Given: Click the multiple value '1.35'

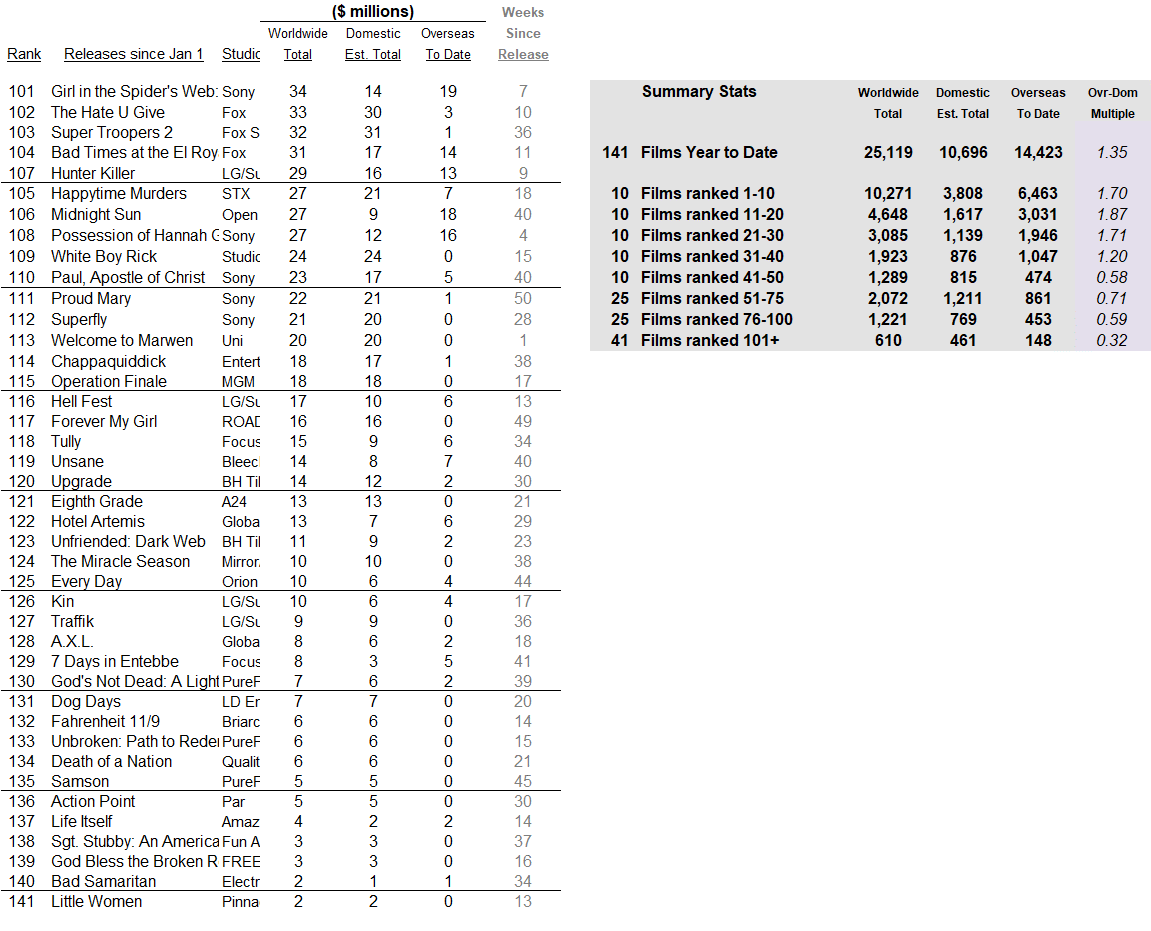Looking at the screenshot, I should (1112, 153).
